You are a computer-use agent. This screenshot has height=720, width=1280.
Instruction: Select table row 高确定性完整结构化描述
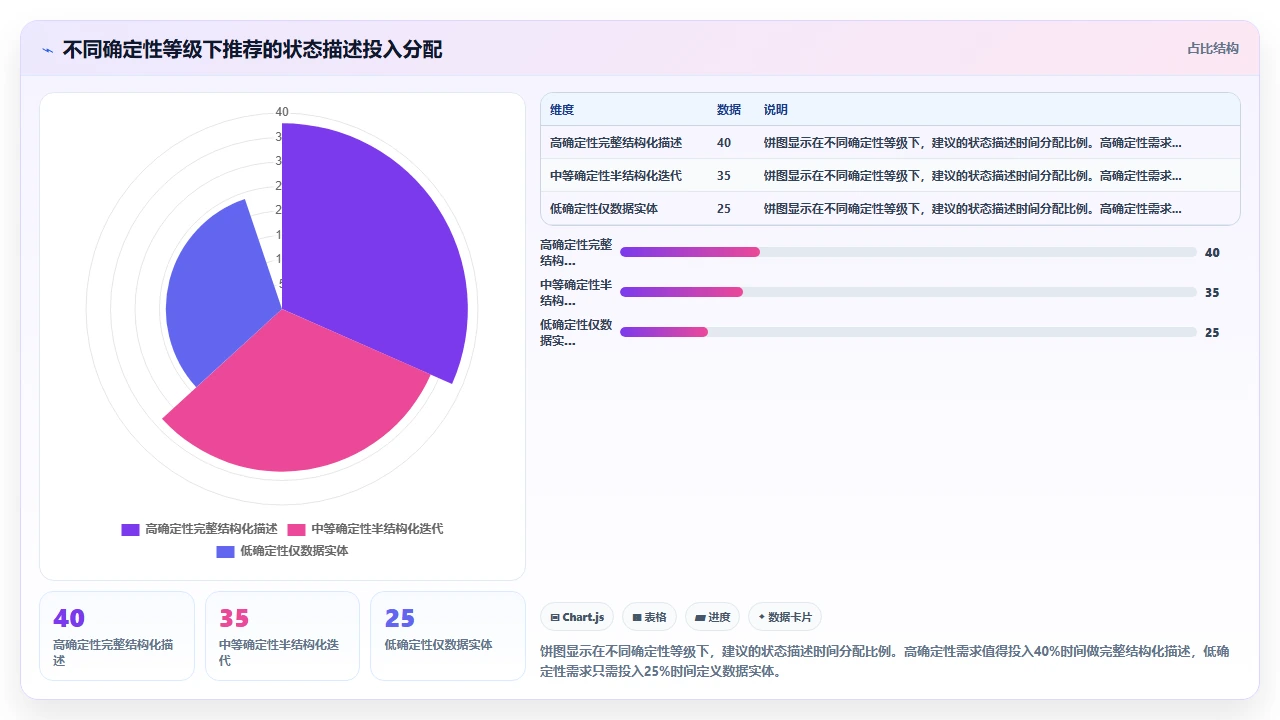click(x=890, y=143)
